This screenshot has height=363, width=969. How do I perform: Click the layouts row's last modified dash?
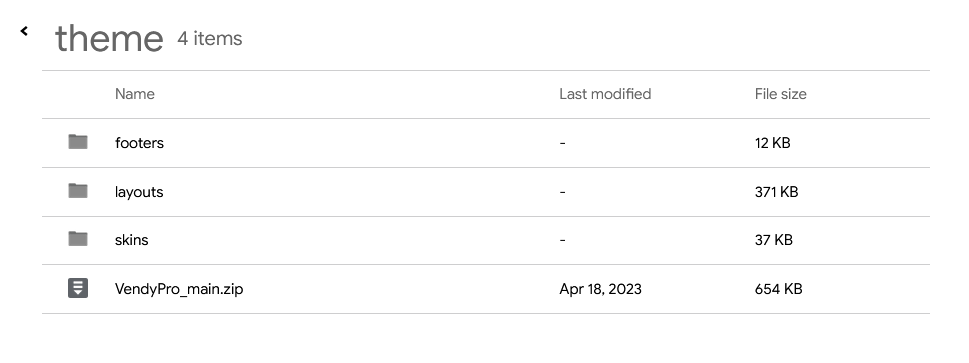(562, 192)
